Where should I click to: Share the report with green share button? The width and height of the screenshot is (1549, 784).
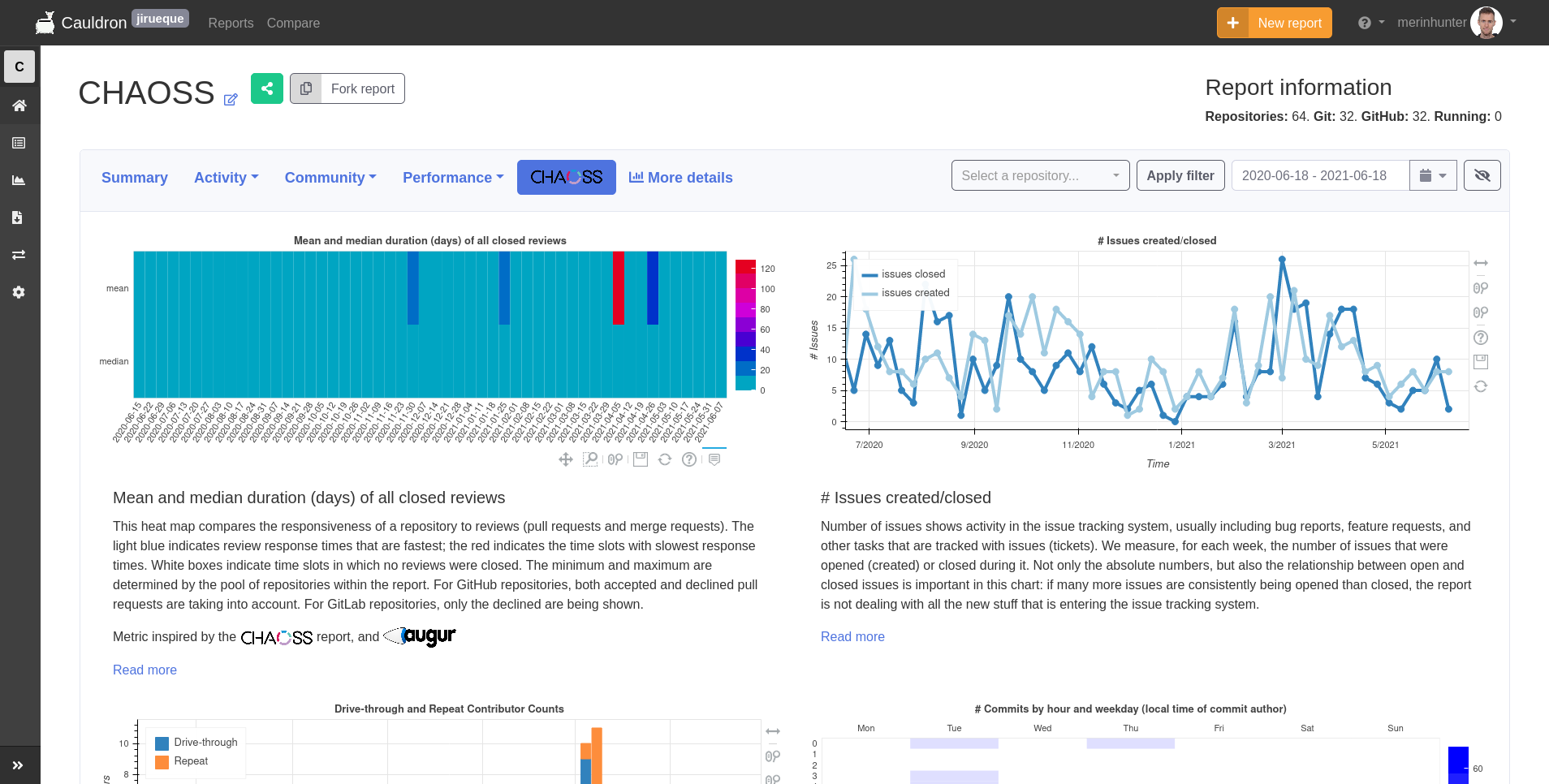point(267,88)
